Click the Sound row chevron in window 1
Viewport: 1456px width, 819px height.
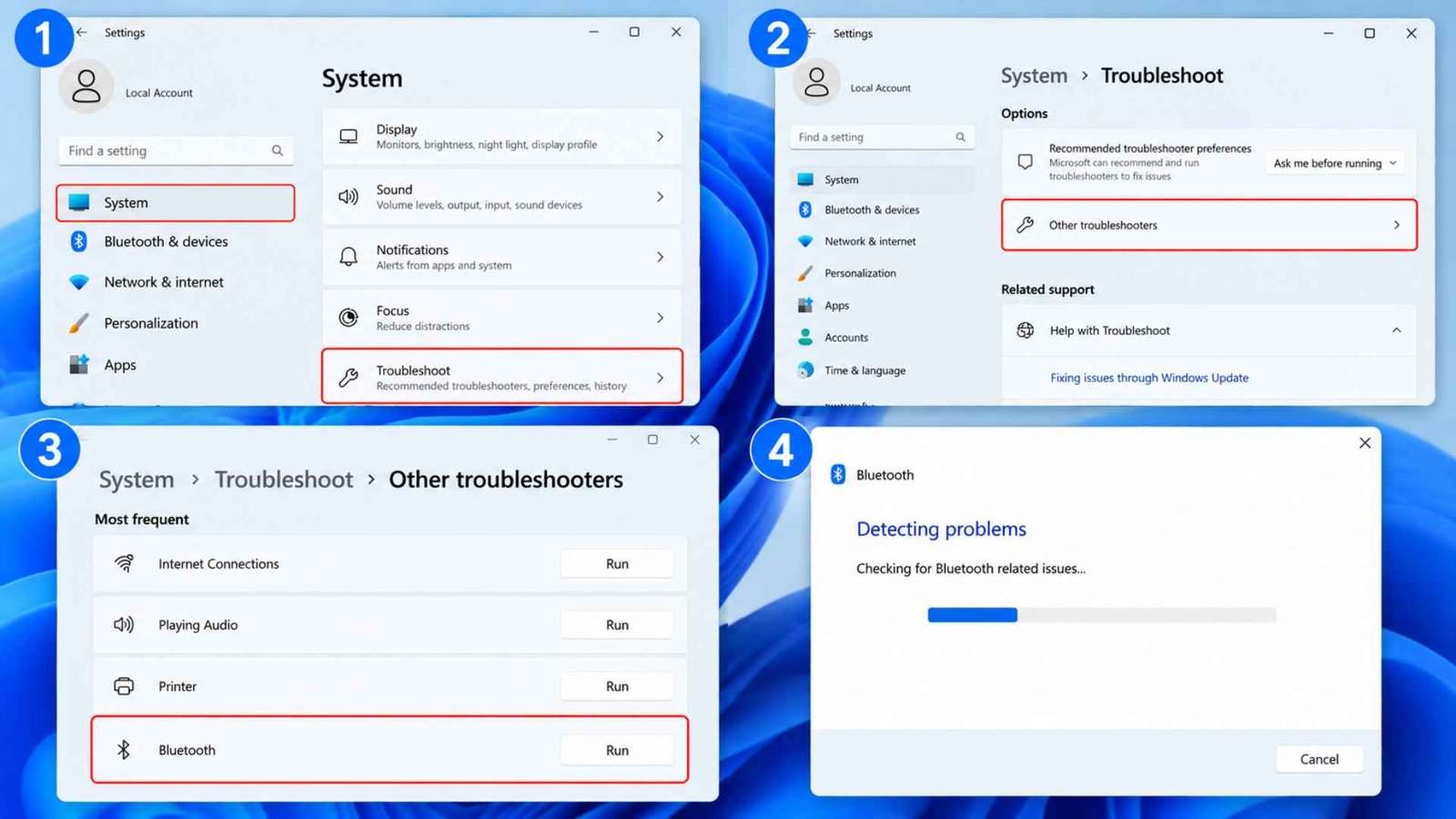(x=661, y=197)
